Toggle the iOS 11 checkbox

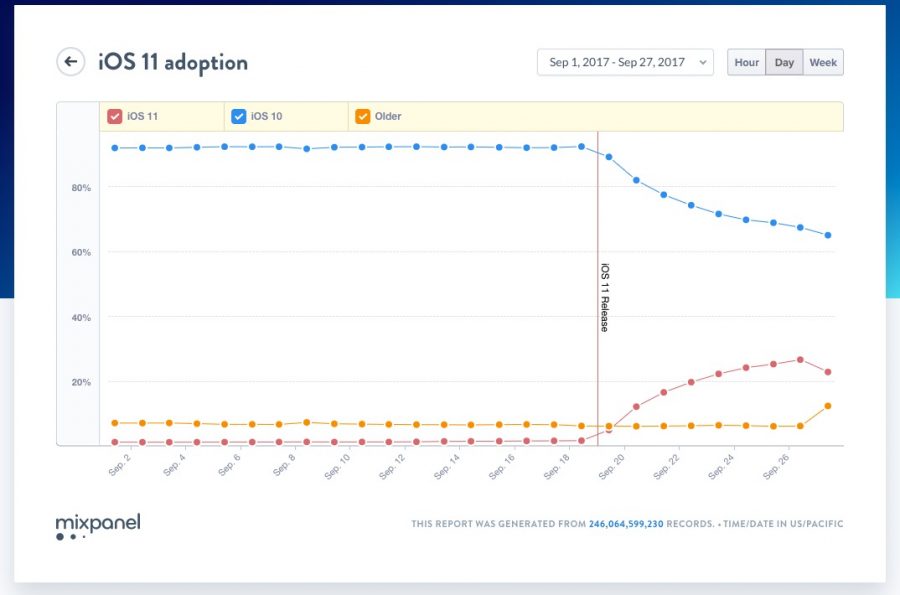click(115, 116)
